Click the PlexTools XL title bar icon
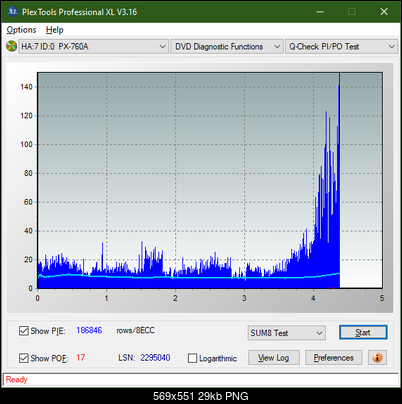Screen dimensions: 402x404 (12, 12)
